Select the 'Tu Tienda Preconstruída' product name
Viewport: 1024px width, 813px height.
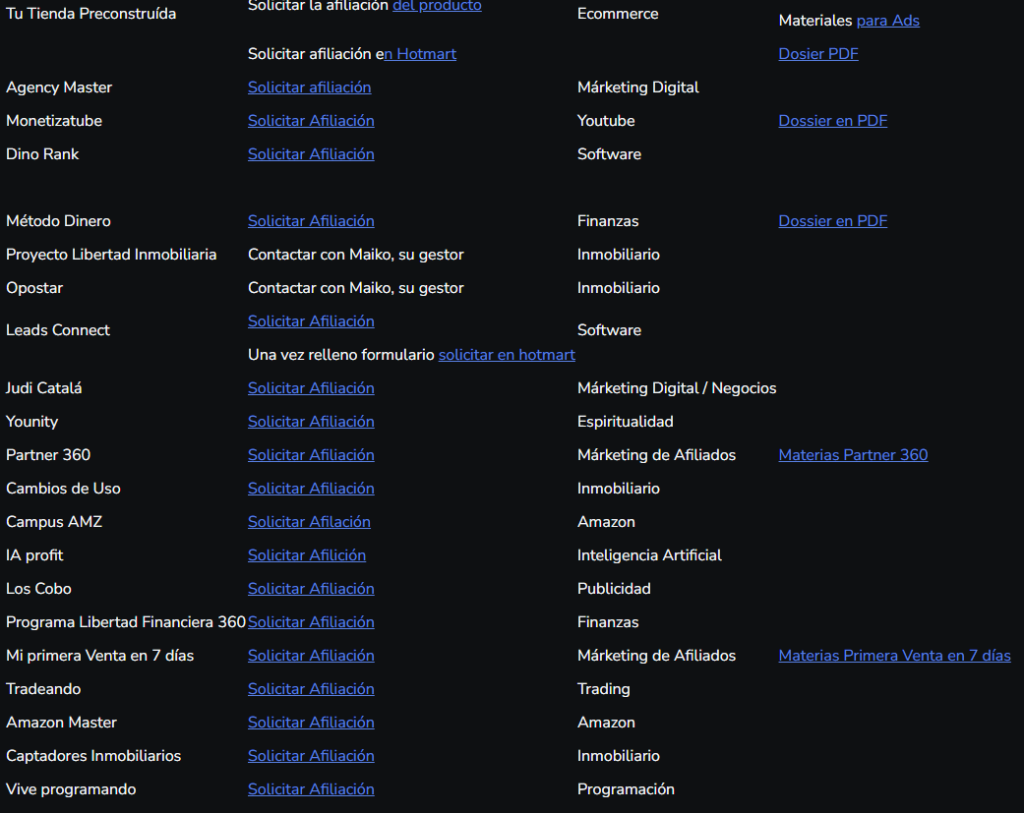pyautogui.click(x=91, y=14)
